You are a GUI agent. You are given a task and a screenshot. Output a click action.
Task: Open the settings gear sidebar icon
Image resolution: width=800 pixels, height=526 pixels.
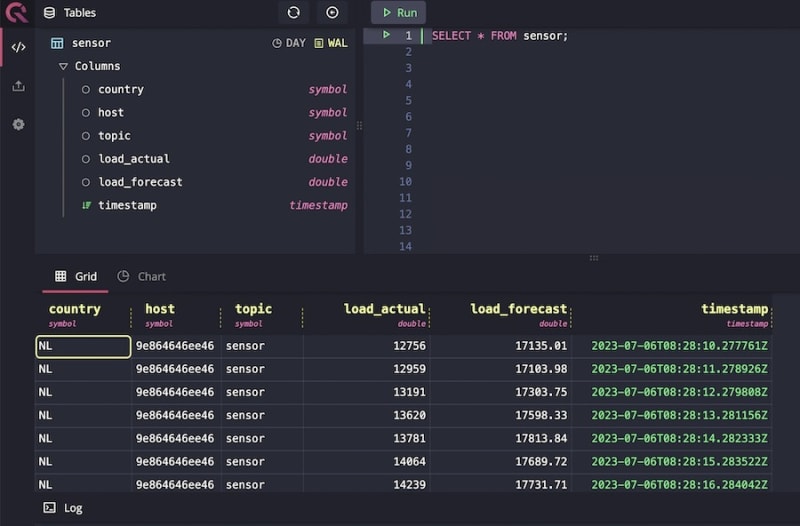[18, 124]
